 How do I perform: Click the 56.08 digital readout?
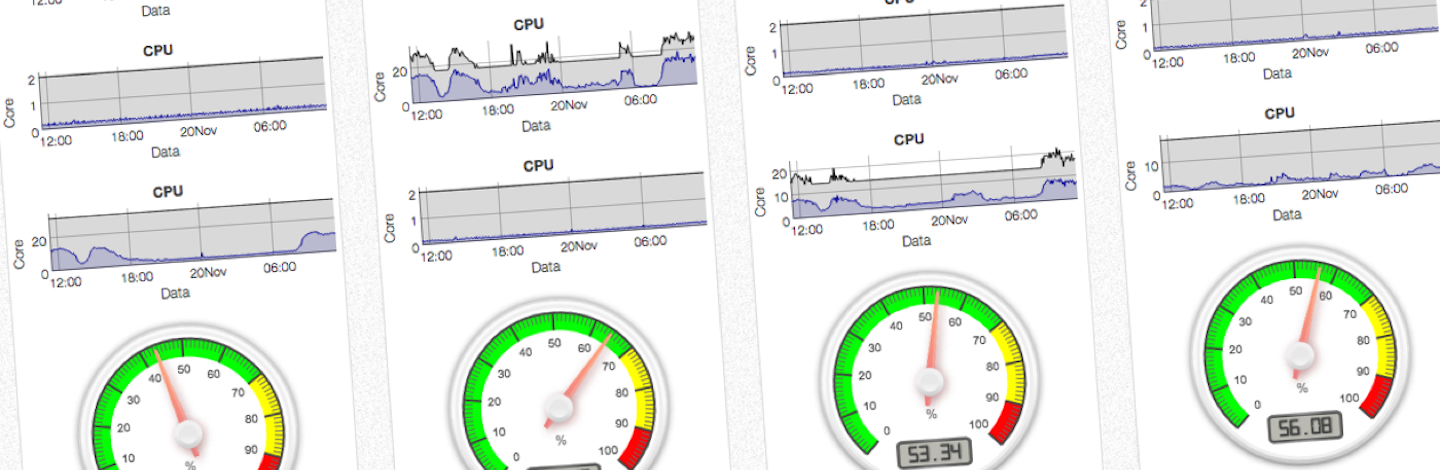(x=1305, y=428)
